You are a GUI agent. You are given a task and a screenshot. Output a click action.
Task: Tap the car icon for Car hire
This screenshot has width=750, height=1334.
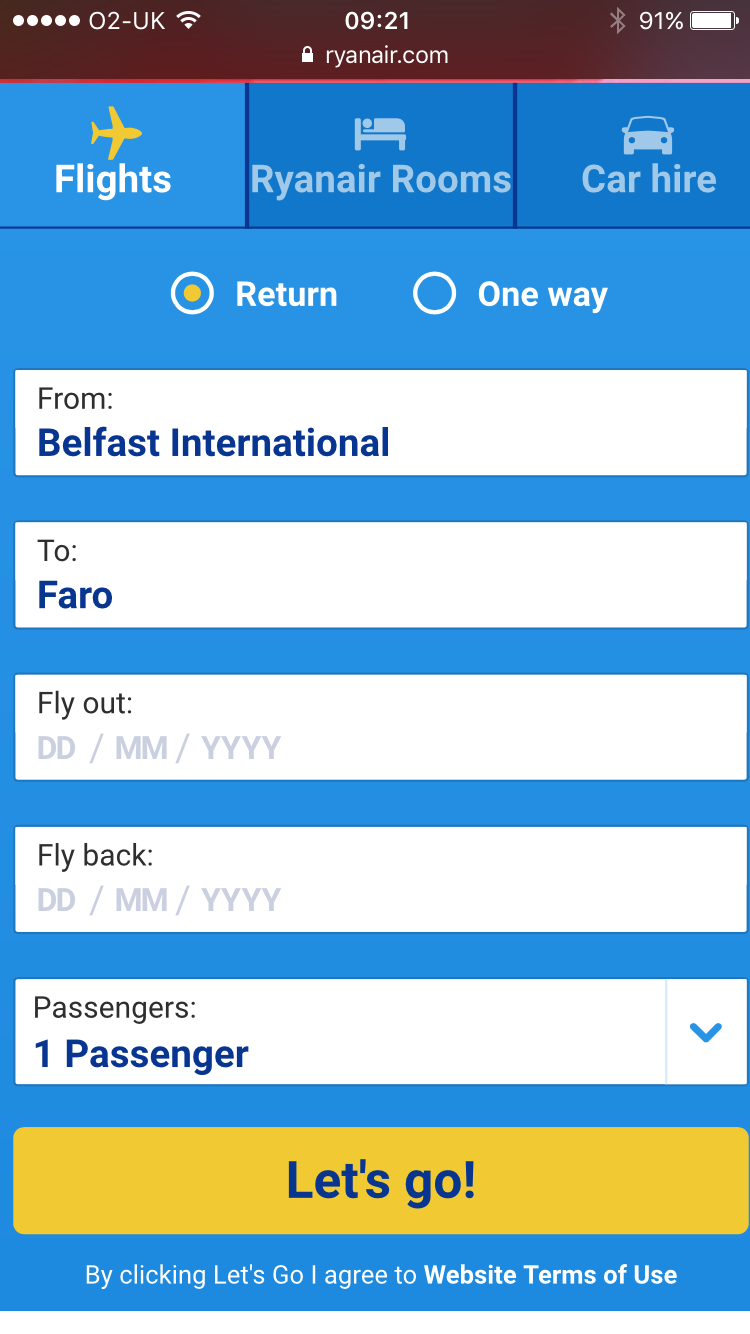click(648, 135)
